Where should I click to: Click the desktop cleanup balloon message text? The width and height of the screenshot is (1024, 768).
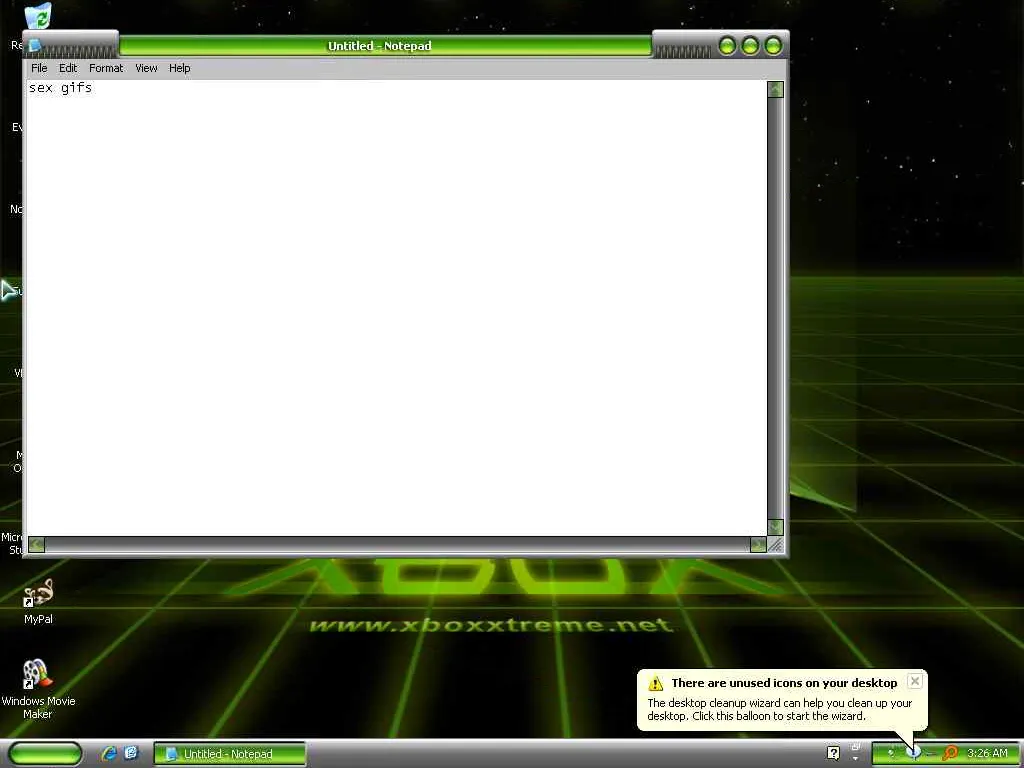click(779, 709)
